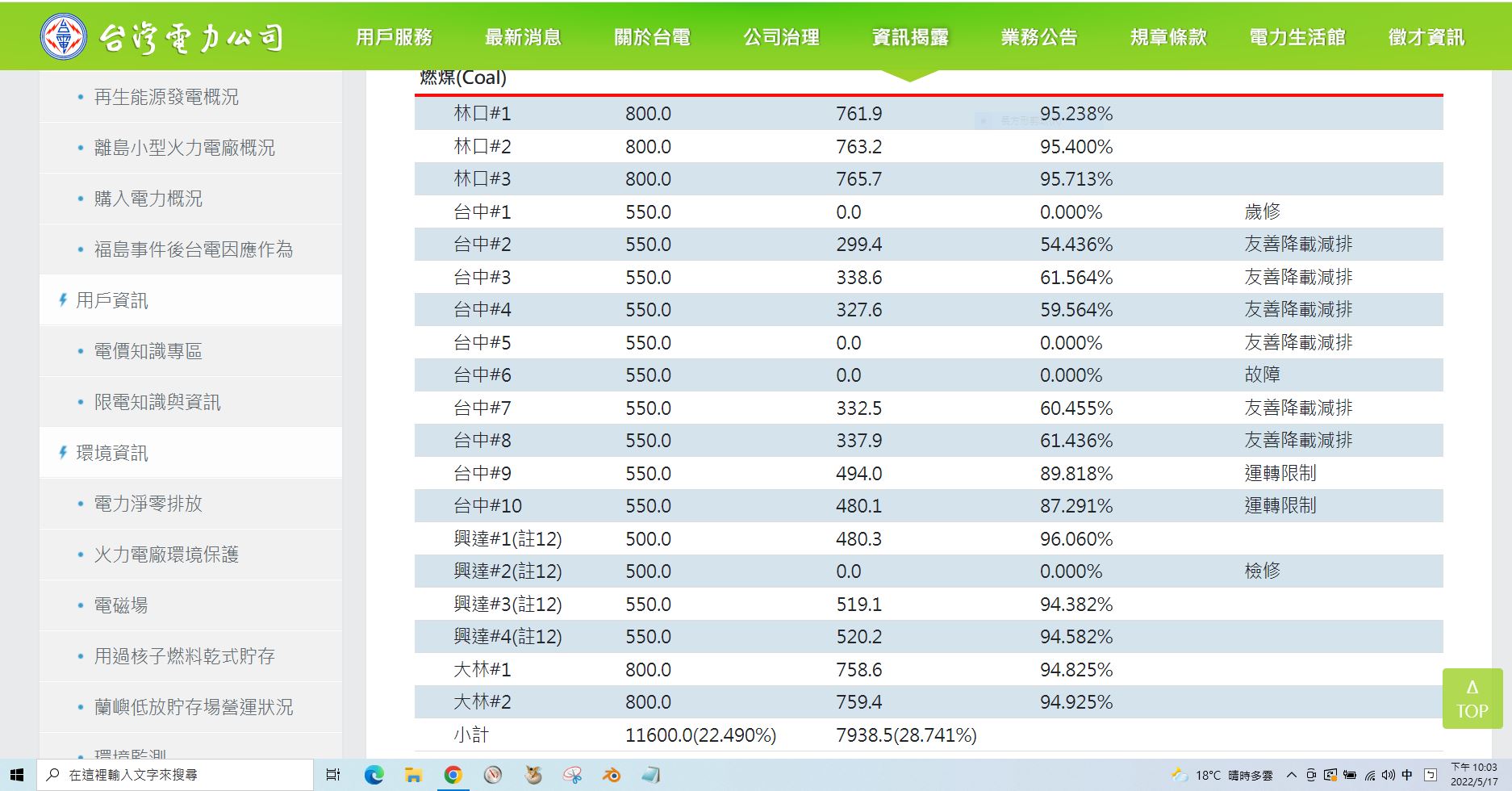Open the taskbar clock and date
This screenshot has width=1512, height=791.
[1473, 775]
